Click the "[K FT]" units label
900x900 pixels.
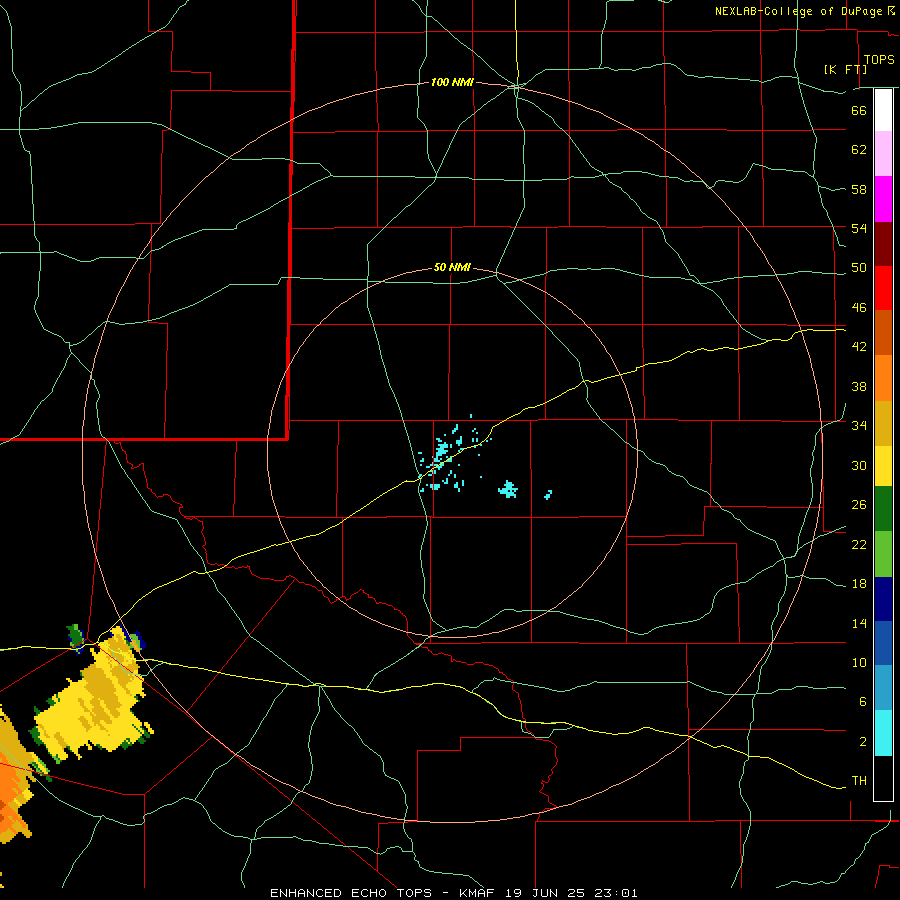click(x=845, y=69)
